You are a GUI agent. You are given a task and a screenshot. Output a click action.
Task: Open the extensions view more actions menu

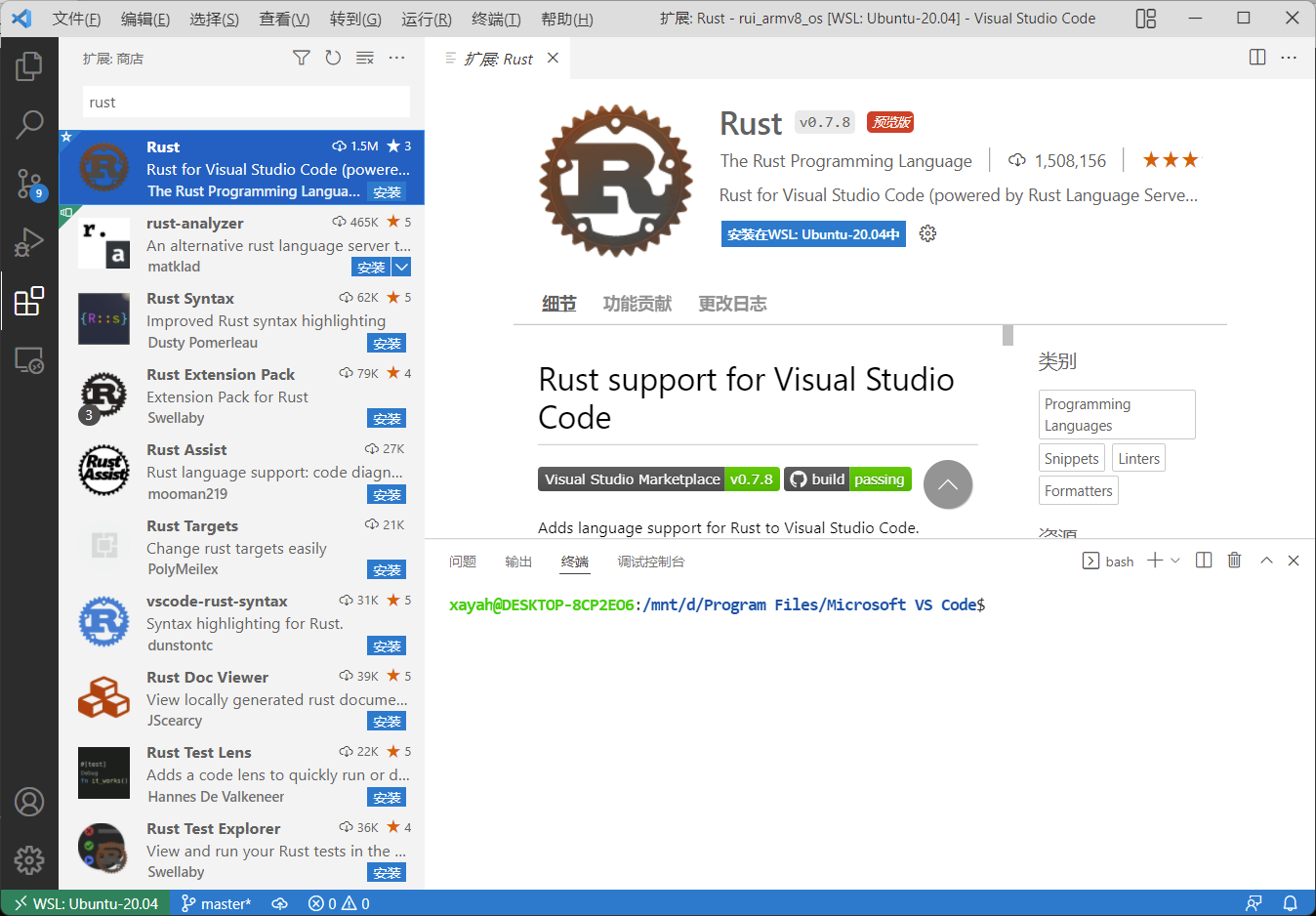coord(396,59)
